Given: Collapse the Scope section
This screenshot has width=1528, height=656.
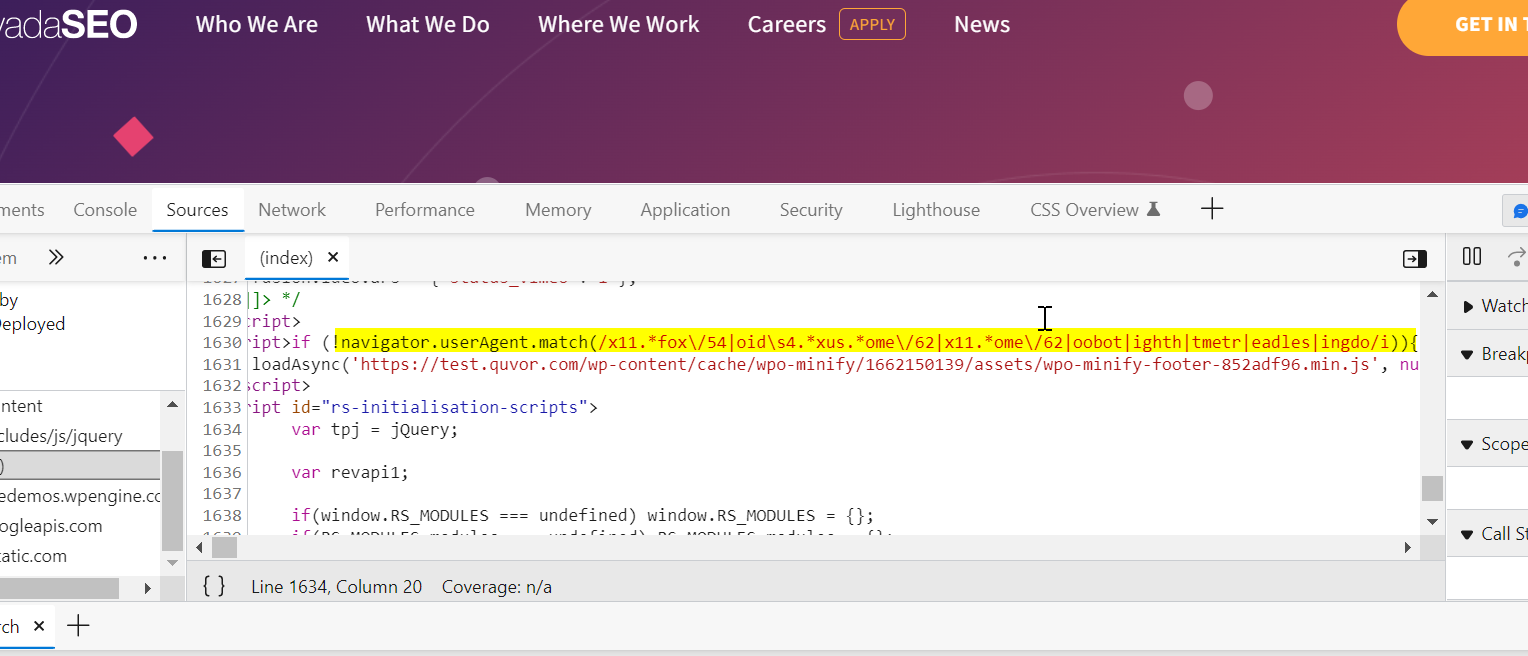Looking at the screenshot, I should coord(1487,444).
